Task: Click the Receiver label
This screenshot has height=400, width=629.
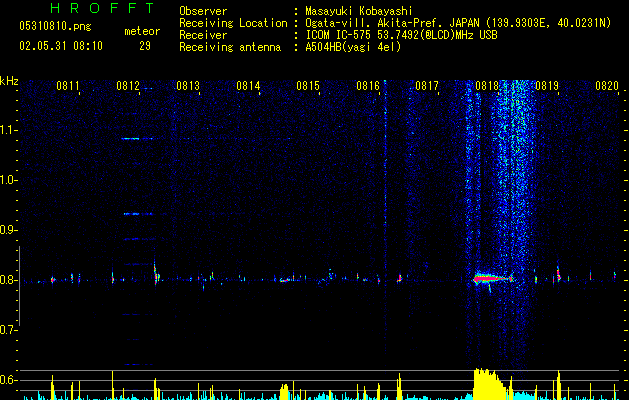Action: click(203, 35)
